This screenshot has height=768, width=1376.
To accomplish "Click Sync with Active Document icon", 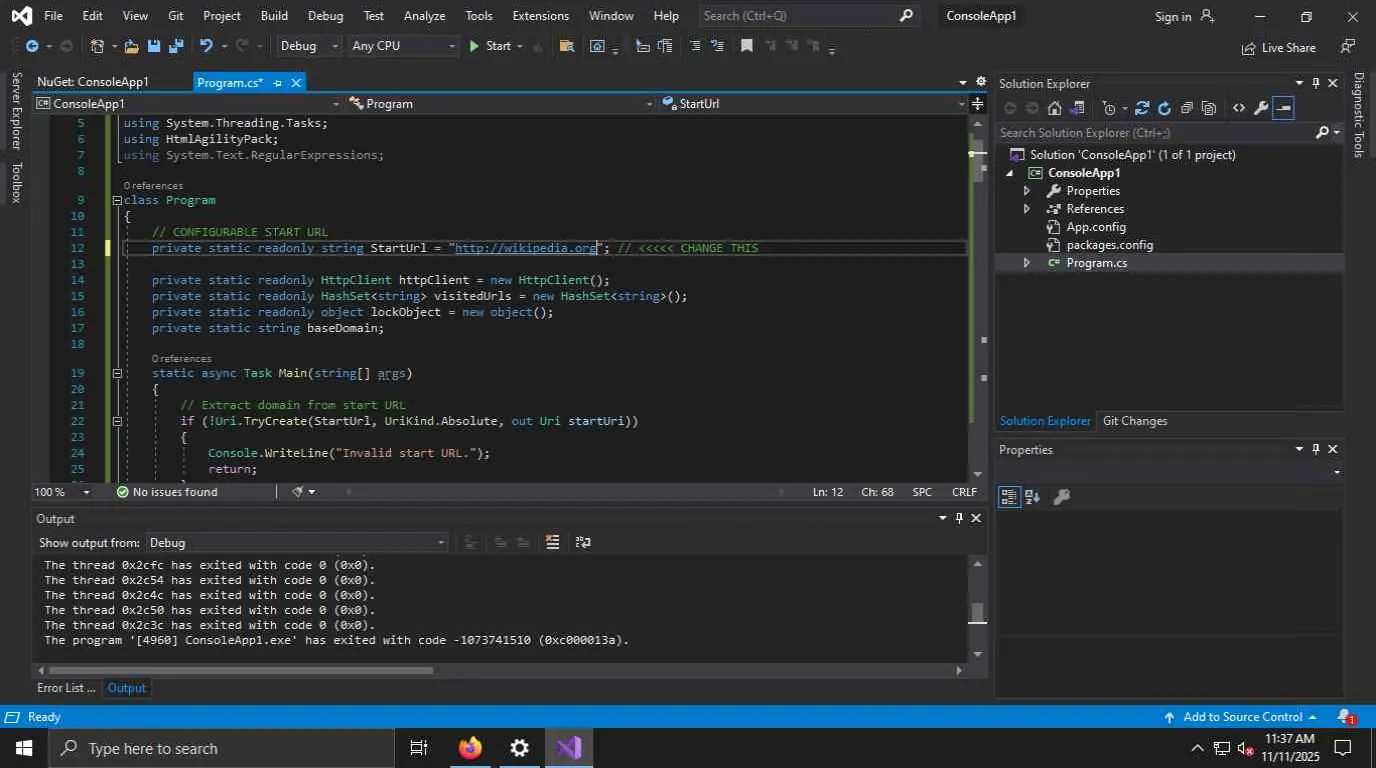I will (x=1141, y=108).
